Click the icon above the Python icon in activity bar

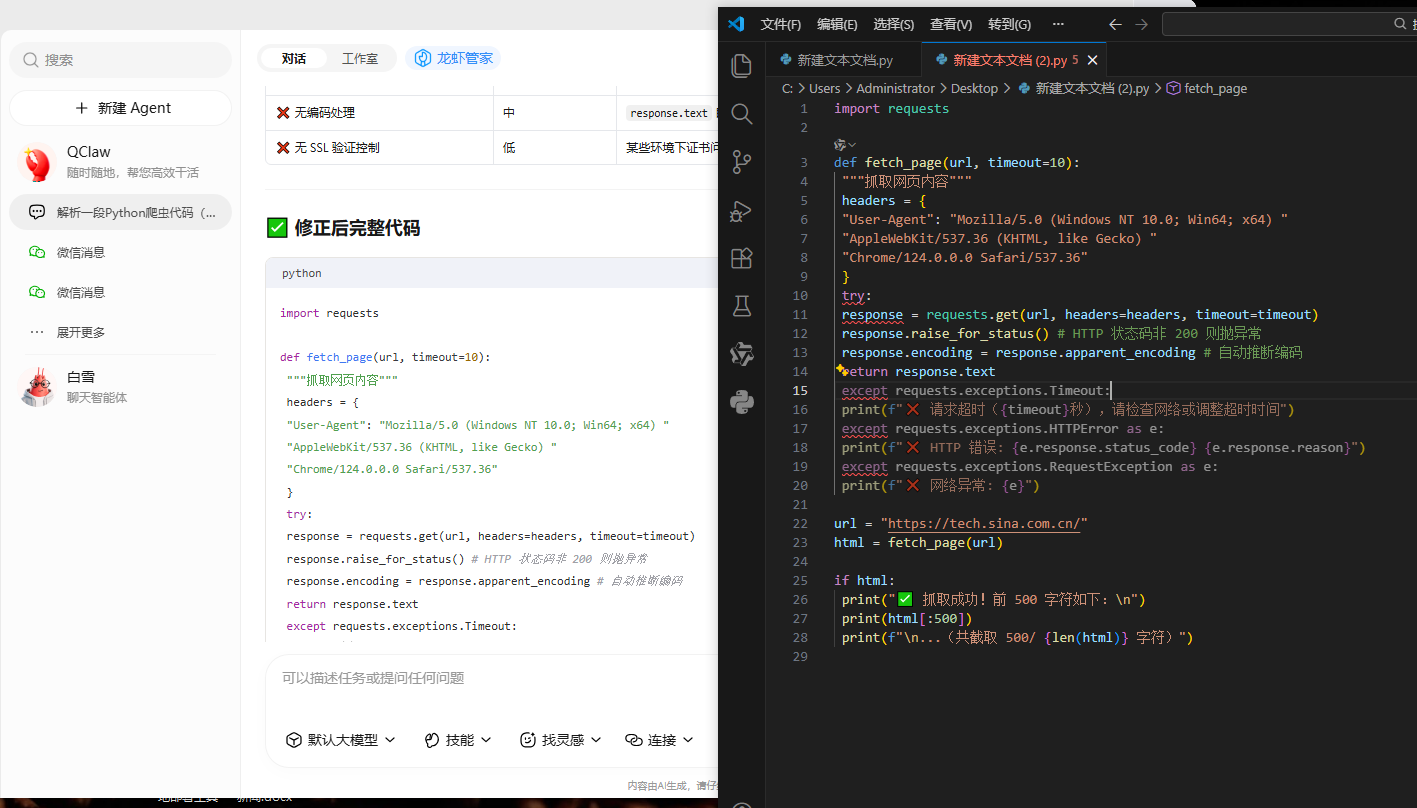point(741,354)
